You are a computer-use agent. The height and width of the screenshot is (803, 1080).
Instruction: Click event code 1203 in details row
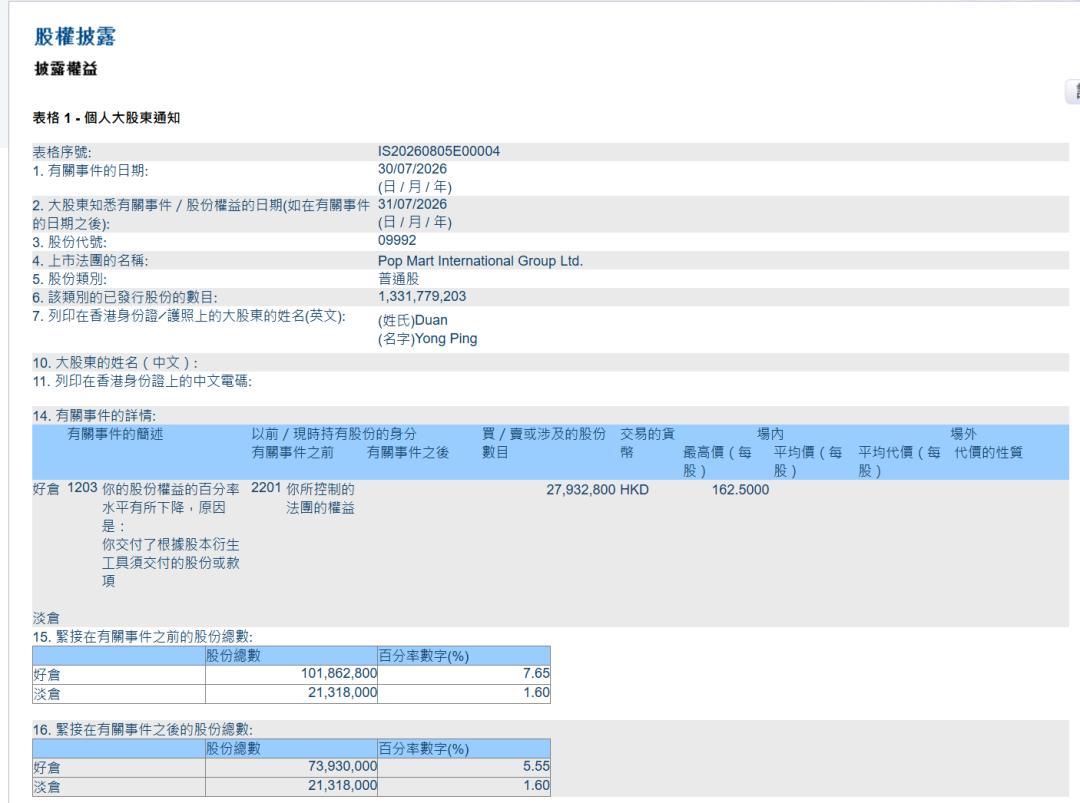82,488
